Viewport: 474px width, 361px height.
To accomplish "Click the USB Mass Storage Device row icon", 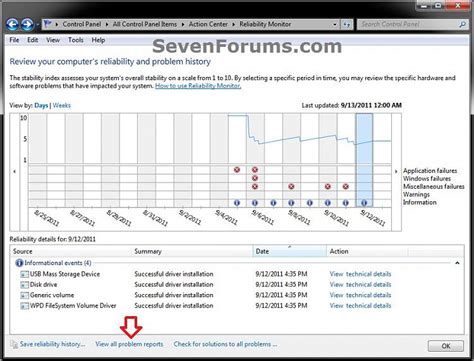I will (24, 274).
